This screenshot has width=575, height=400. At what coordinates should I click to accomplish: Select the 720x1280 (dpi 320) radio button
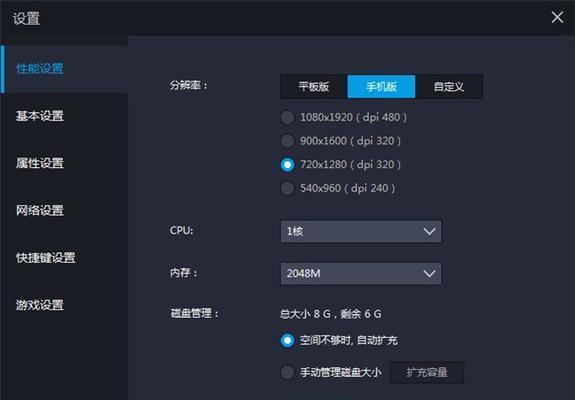pos(287,165)
